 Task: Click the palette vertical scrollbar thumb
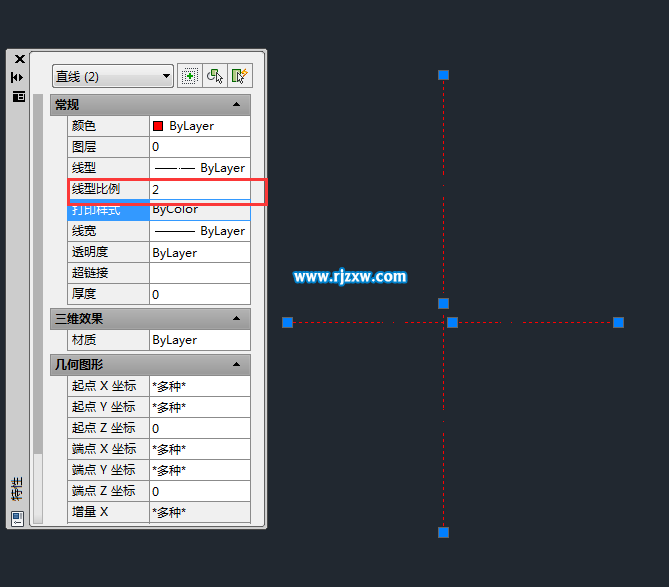click(x=38, y=274)
